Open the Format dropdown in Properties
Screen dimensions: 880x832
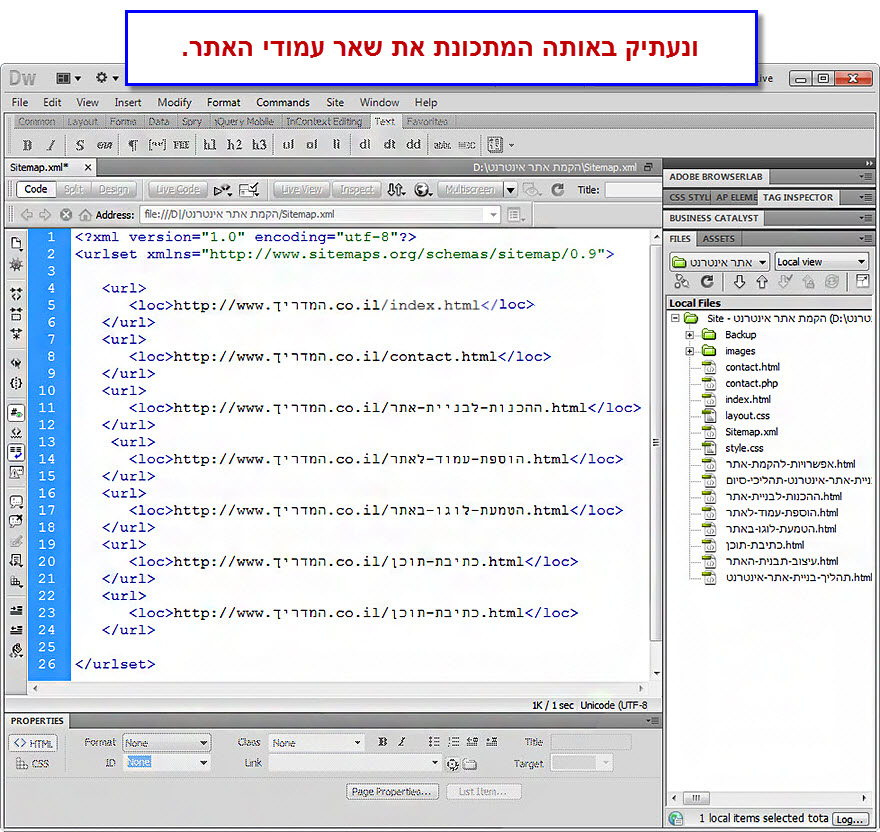[167, 743]
